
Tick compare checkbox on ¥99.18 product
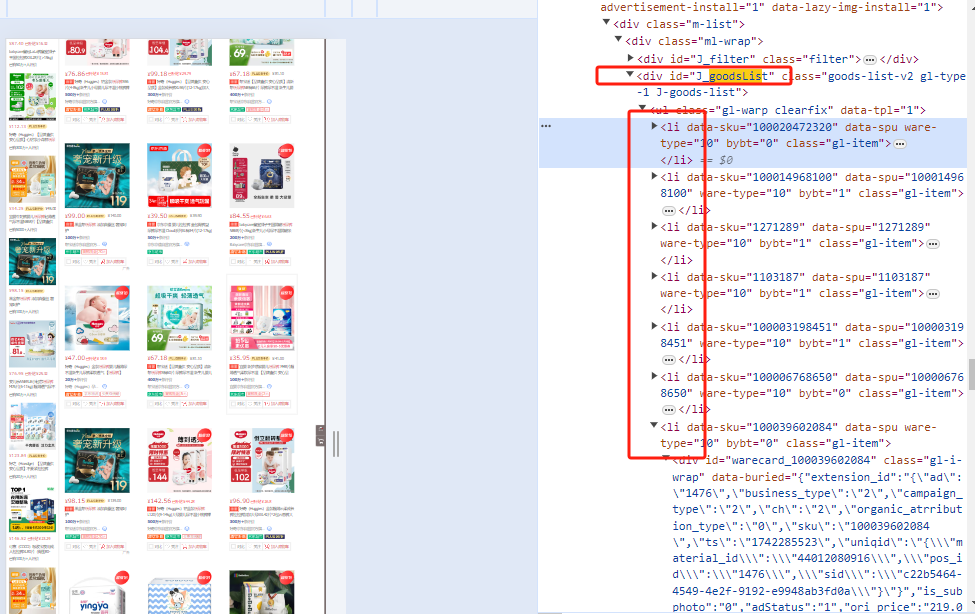pyautogui.click(x=151, y=119)
